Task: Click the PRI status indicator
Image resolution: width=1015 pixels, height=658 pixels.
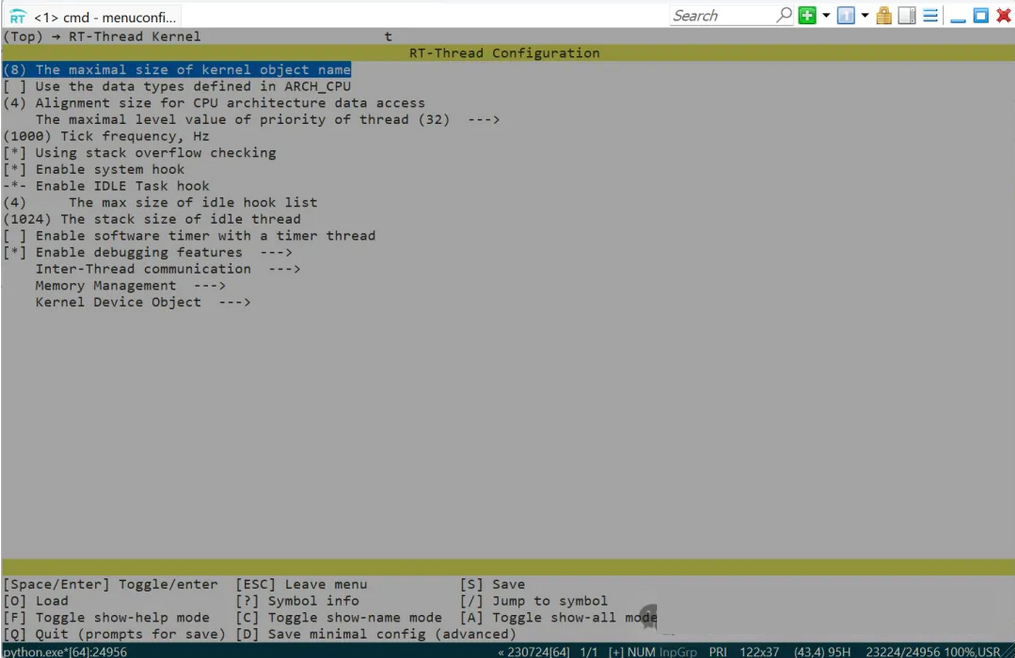Action: click(717, 651)
